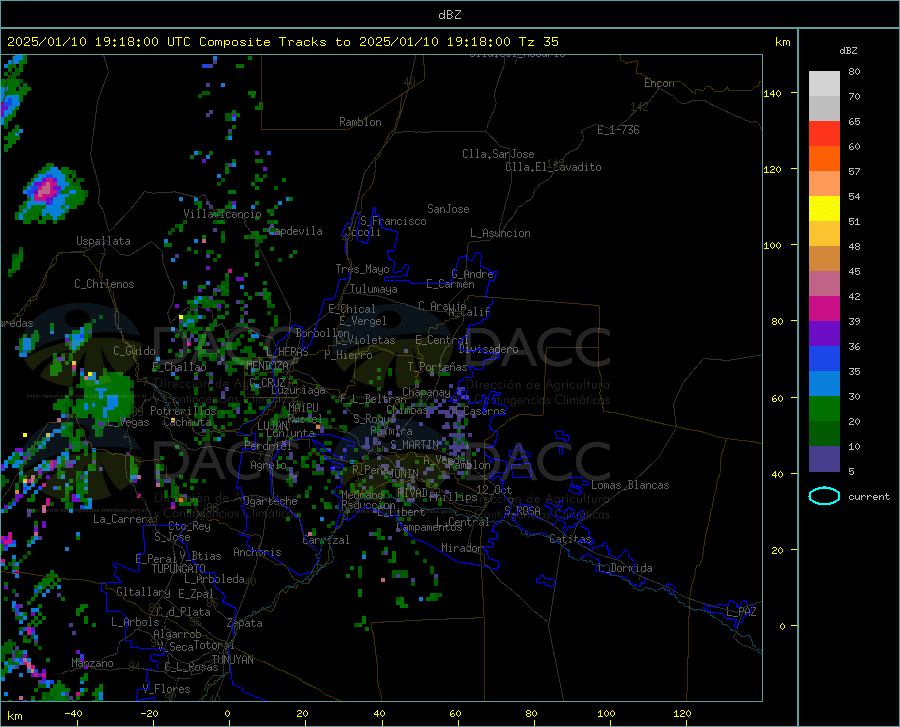
Task: Click the Catitas label
Action: click(570, 539)
